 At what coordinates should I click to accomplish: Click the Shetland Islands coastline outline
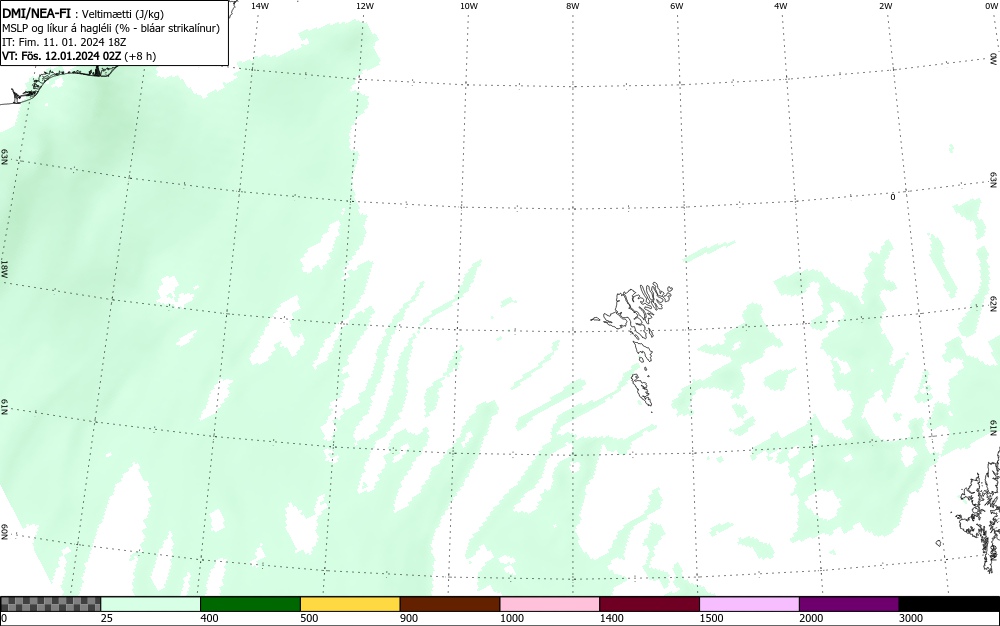(x=981, y=510)
